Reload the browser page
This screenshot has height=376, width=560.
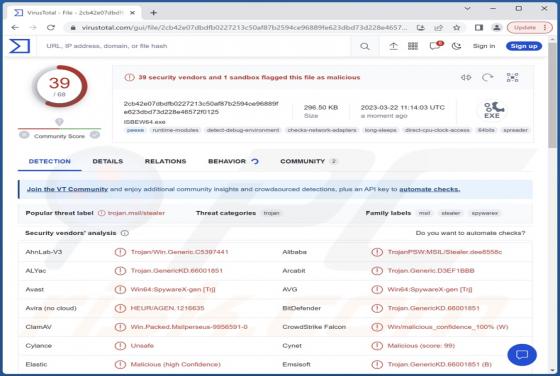pyautogui.click(x=51, y=27)
